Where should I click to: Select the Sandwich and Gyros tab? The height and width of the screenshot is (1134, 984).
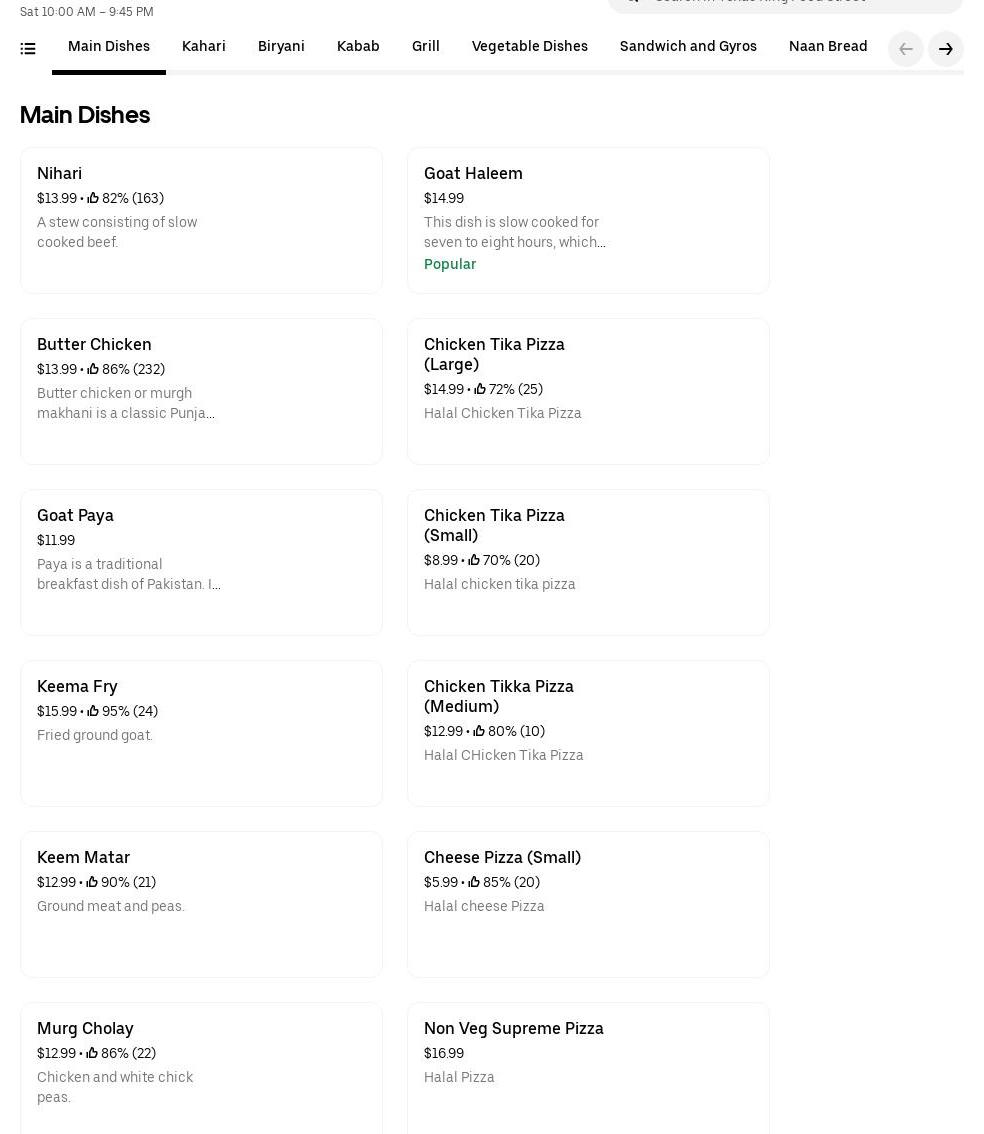pyautogui.click(x=688, y=47)
